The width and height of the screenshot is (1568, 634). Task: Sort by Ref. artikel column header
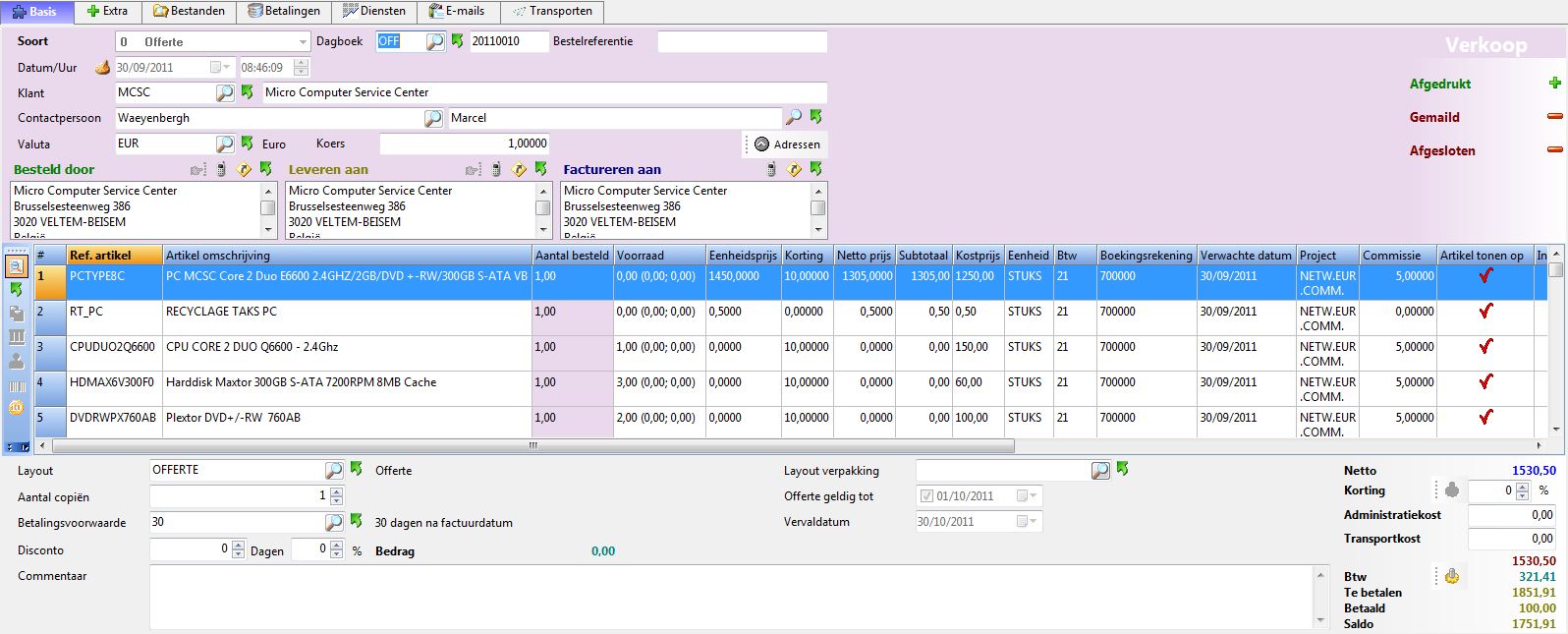click(114, 256)
